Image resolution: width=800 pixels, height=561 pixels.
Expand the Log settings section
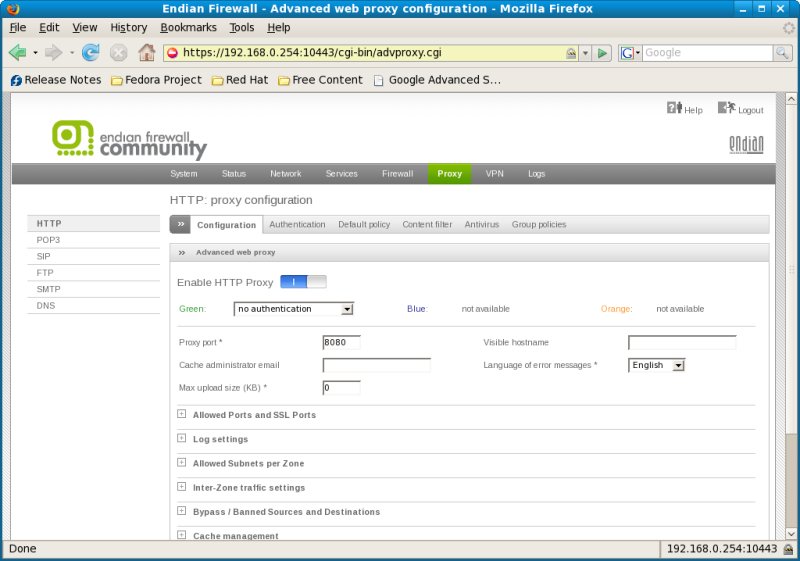[181, 438]
